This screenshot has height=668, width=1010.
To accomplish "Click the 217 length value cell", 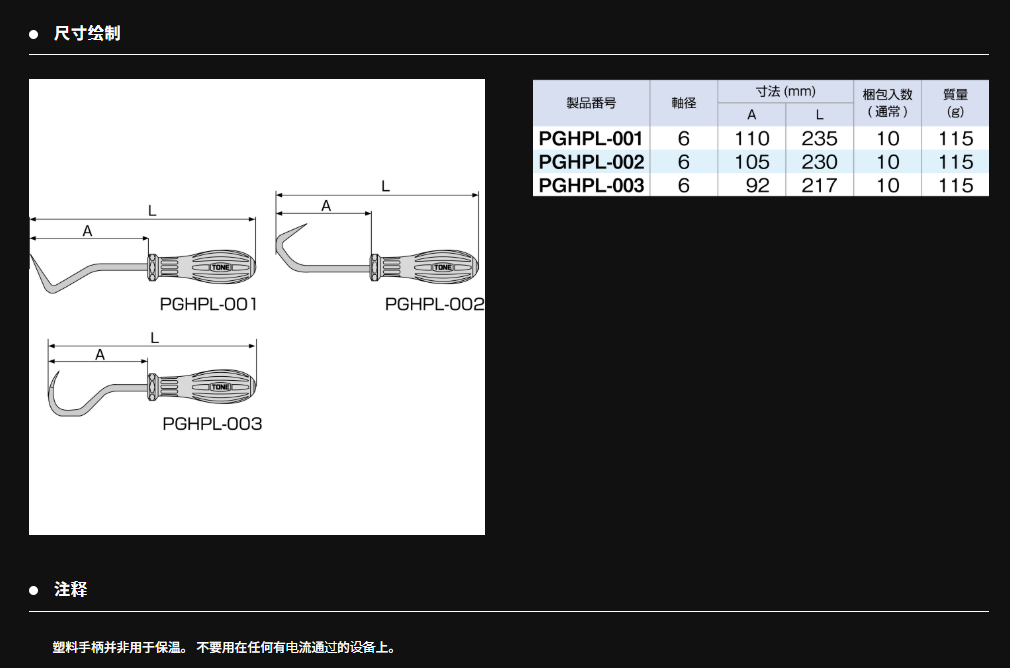I will click(819, 185).
